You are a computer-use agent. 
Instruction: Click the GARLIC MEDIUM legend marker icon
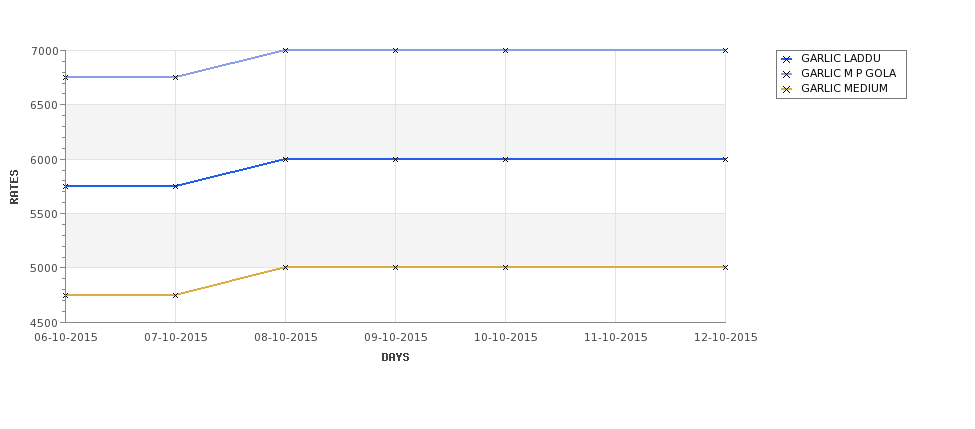[787, 89]
